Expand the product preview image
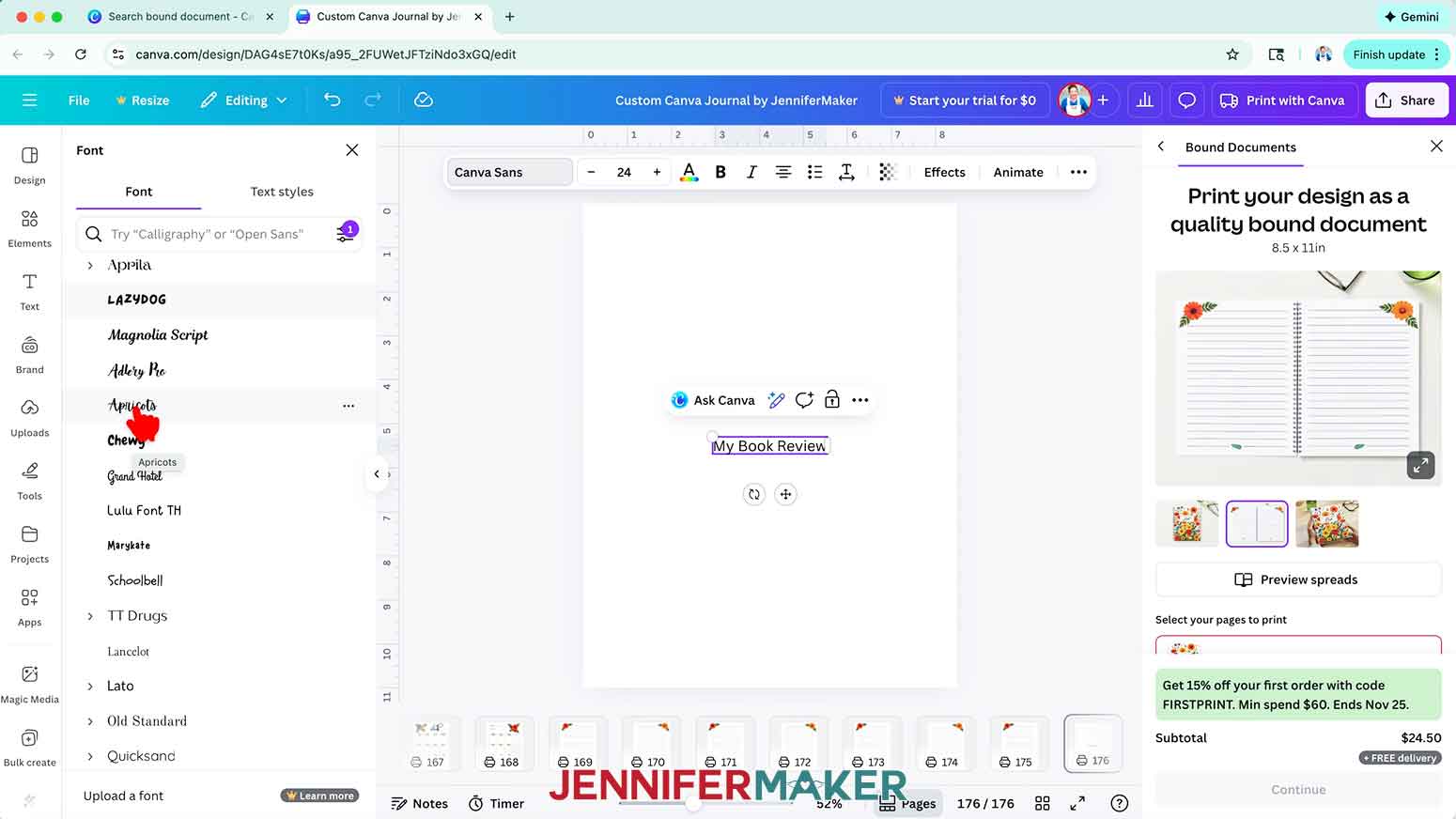 pyautogui.click(x=1420, y=464)
